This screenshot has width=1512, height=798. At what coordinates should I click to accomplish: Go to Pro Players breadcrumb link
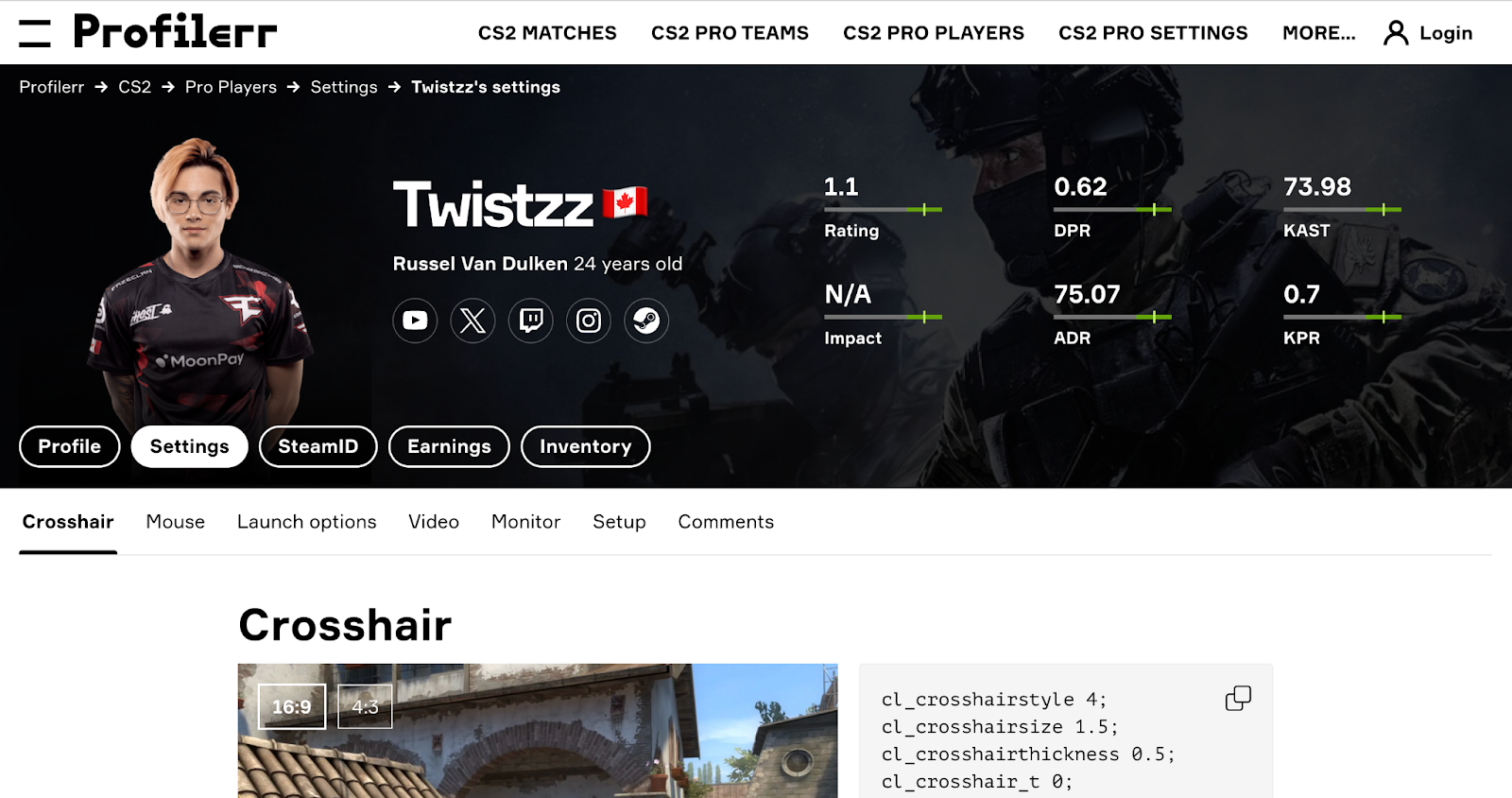(x=231, y=87)
